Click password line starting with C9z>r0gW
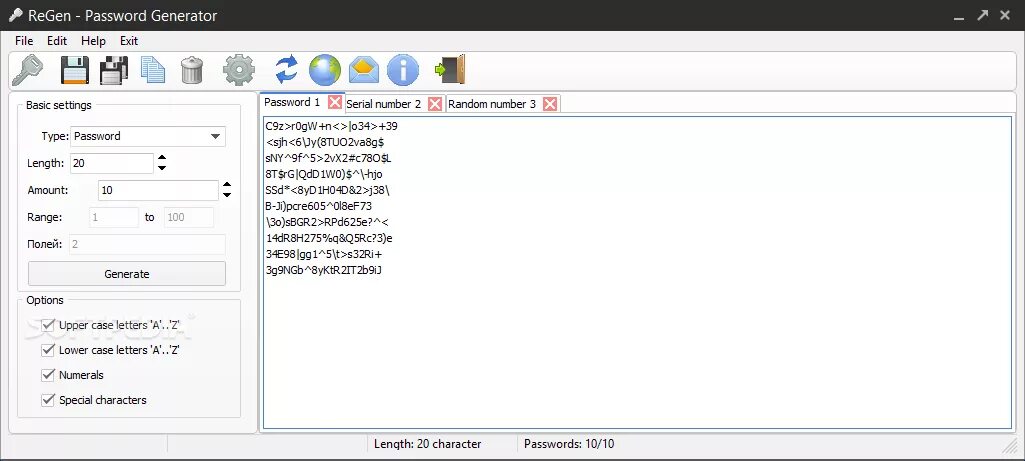 click(331, 126)
